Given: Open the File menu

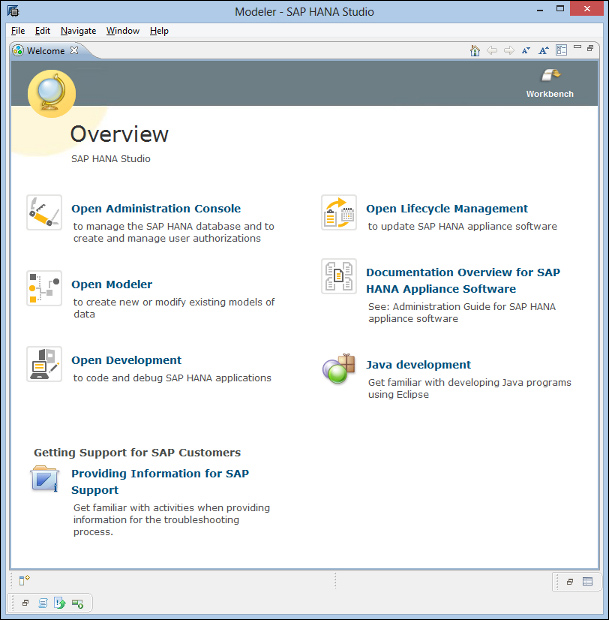Looking at the screenshot, I should click(x=18, y=31).
